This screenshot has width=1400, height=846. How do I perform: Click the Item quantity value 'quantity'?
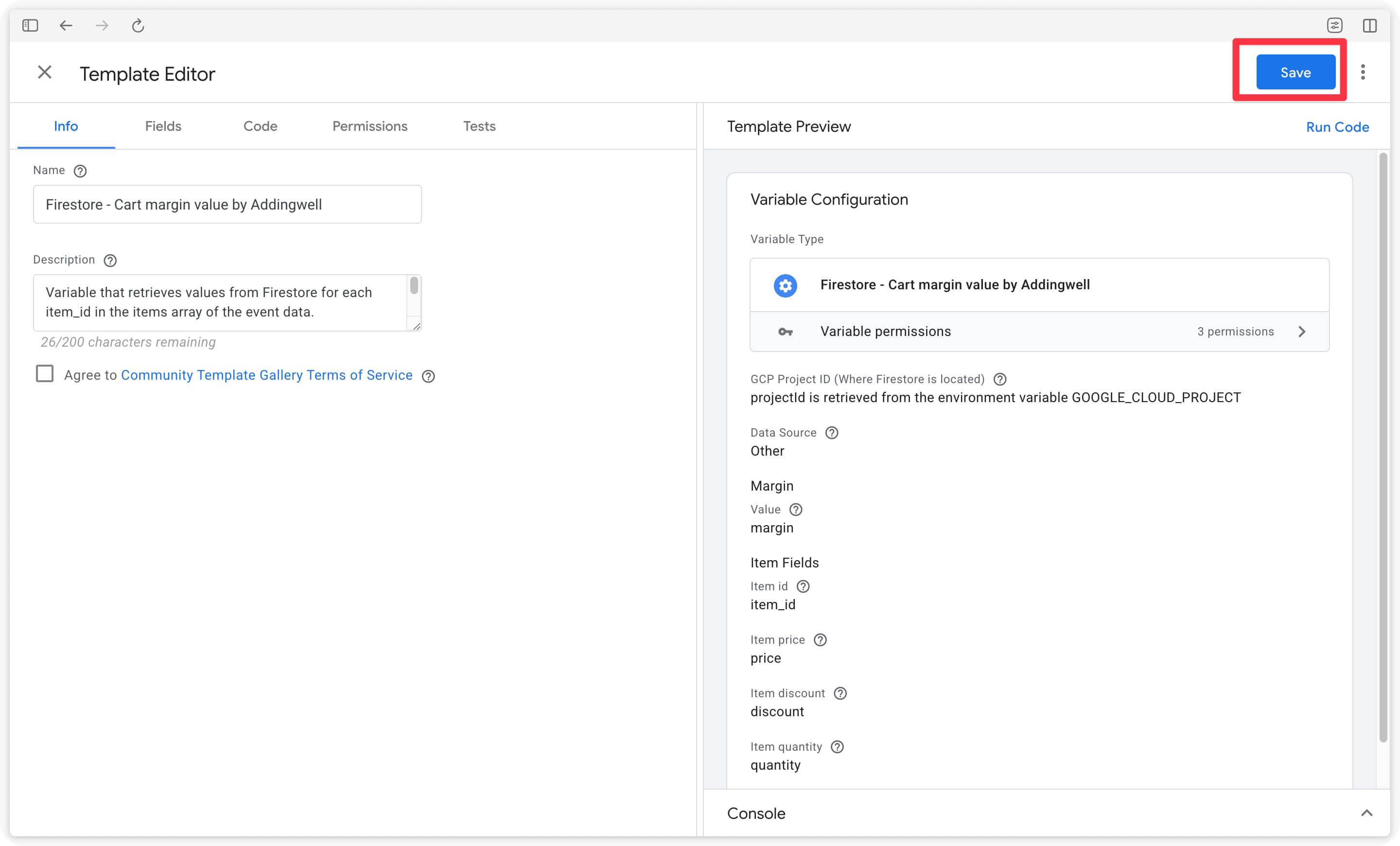click(775, 765)
